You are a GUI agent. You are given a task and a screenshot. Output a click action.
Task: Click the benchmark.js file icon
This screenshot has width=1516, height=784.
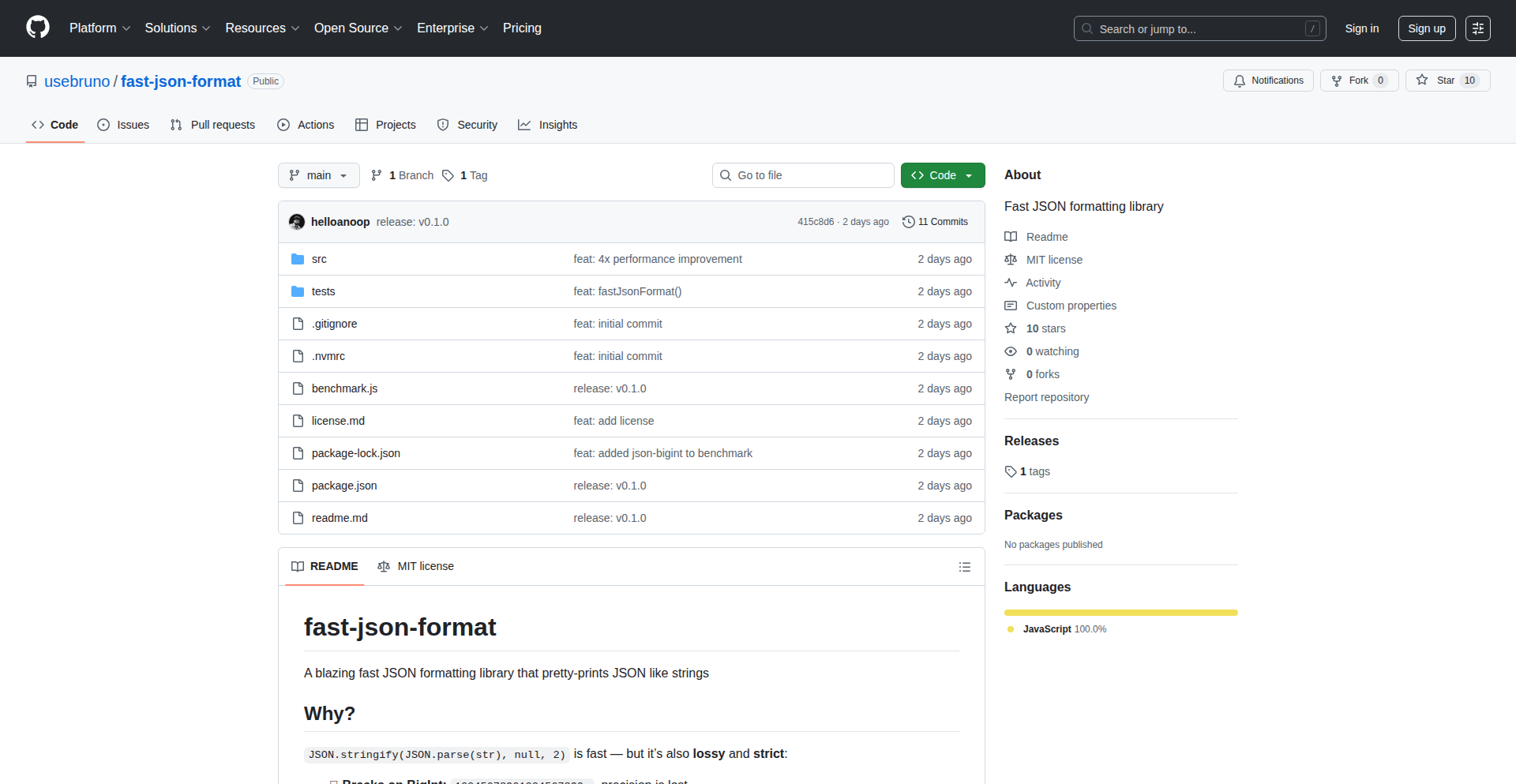[298, 388]
